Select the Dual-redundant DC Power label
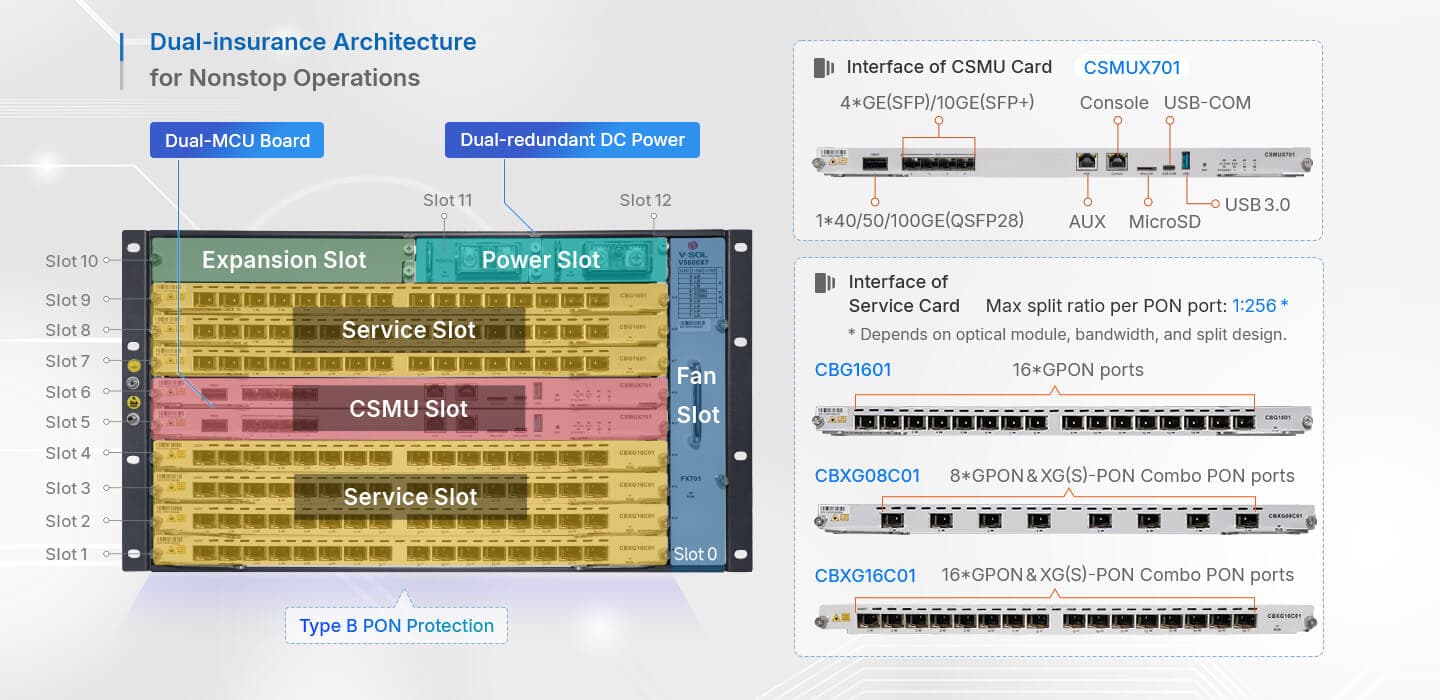The height and width of the screenshot is (700, 1440). click(x=572, y=140)
